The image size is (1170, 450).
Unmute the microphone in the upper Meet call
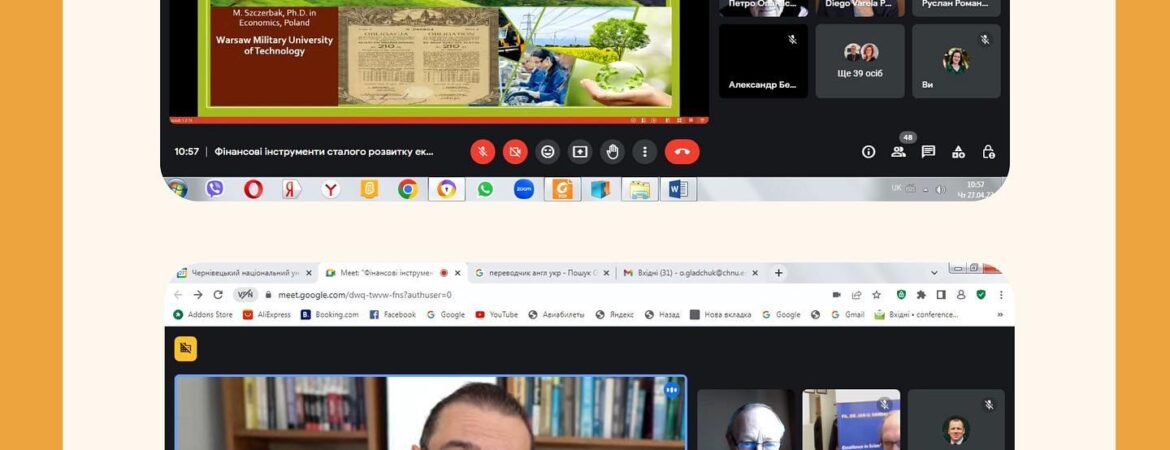coord(483,151)
